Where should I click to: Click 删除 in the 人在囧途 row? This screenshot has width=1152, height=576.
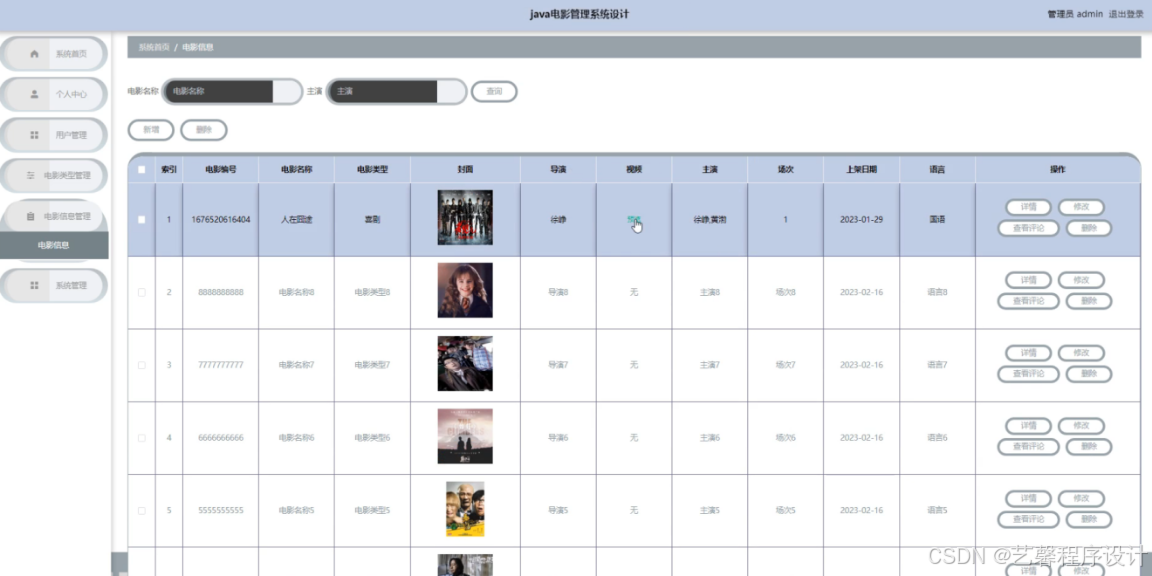click(x=1088, y=228)
